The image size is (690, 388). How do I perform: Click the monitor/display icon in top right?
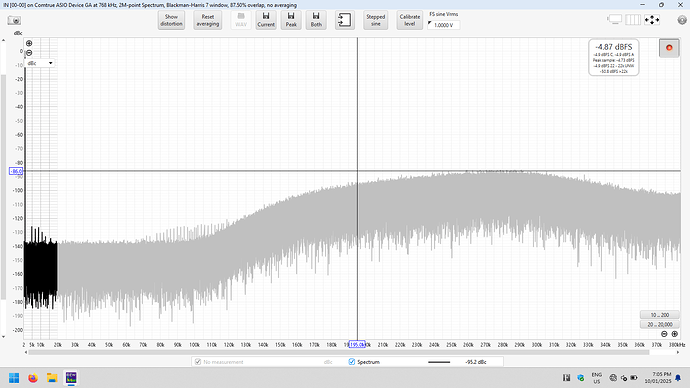[614, 20]
